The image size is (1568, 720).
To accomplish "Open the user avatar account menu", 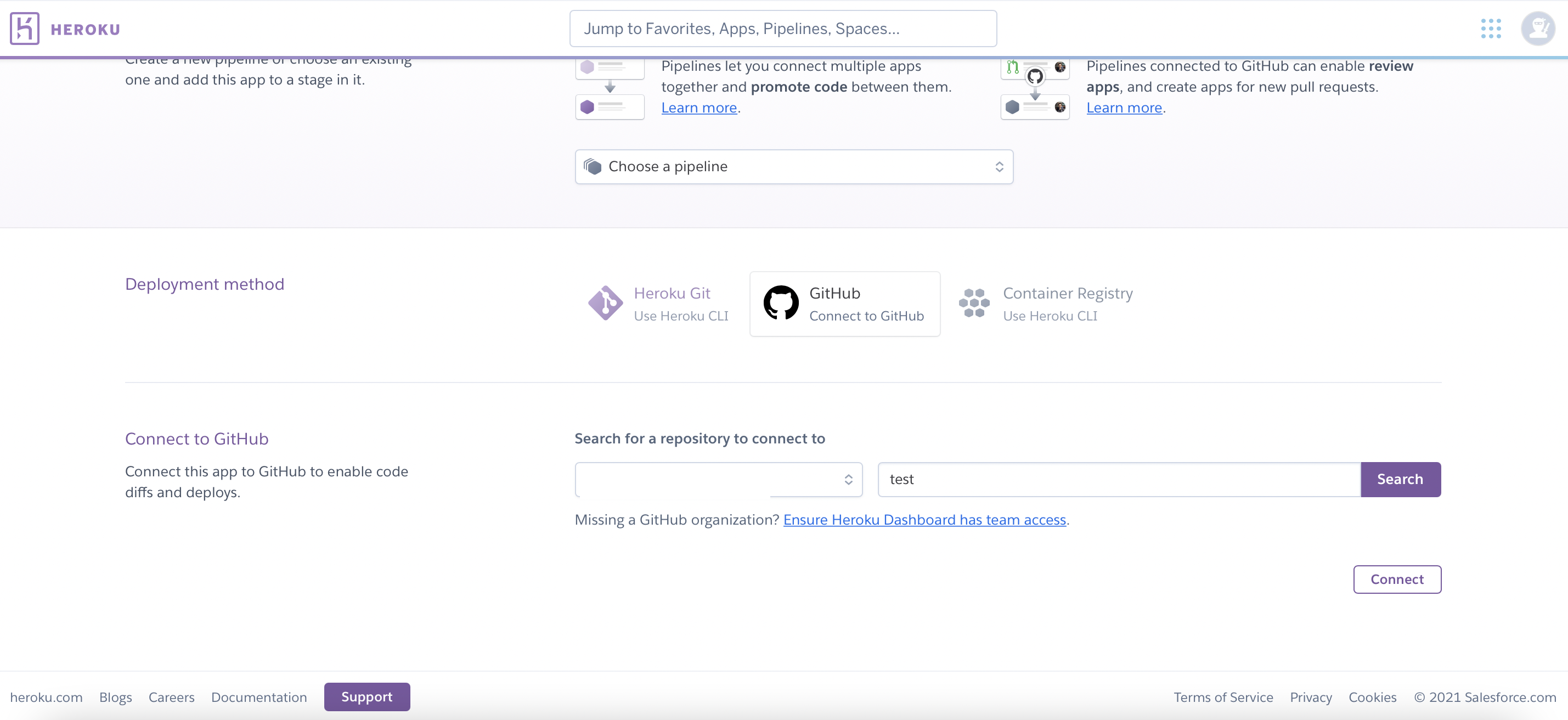I will tap(1538, 29).
